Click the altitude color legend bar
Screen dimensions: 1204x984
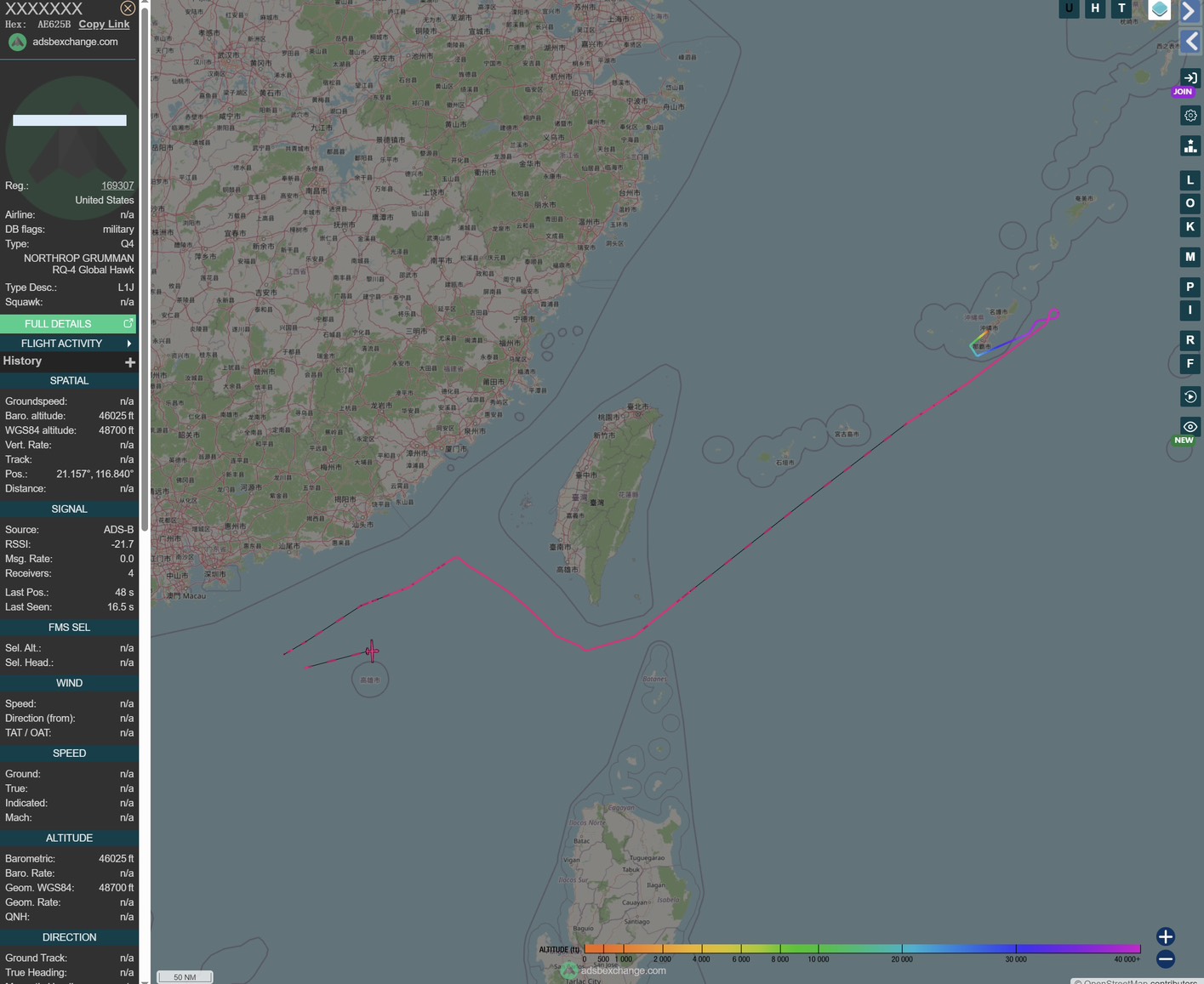click(862, 948)
